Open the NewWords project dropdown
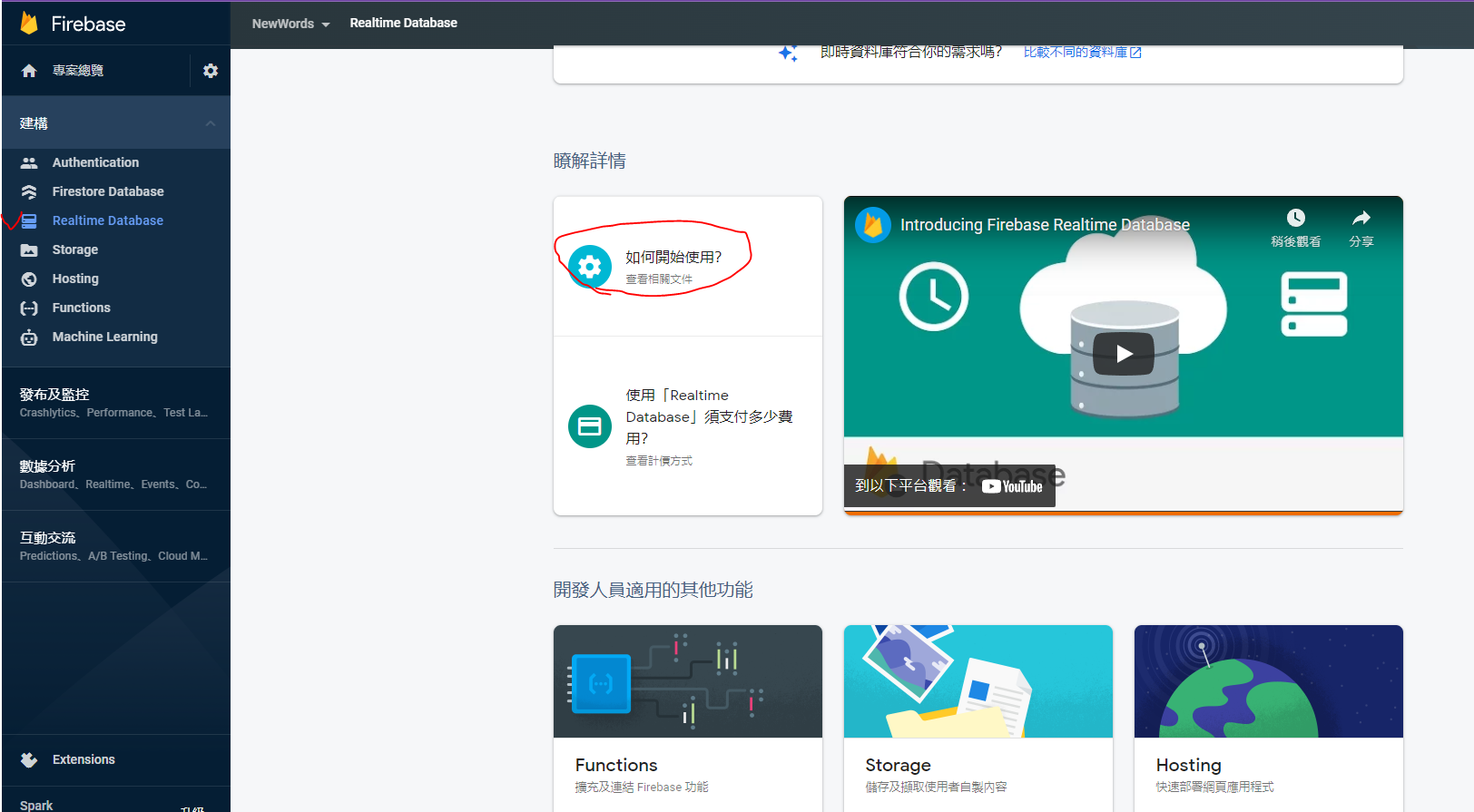The width and height of the screenshot is (1474, 812). click(290, 24)
